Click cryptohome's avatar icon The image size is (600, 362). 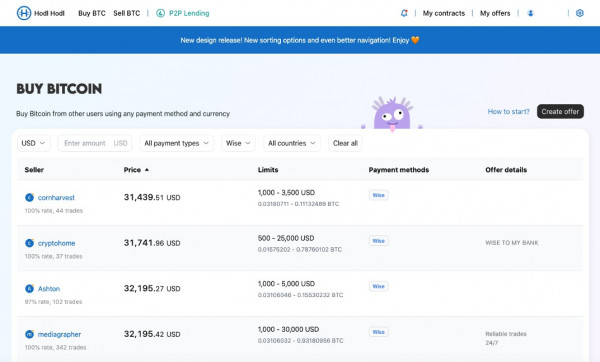(29, 243)
